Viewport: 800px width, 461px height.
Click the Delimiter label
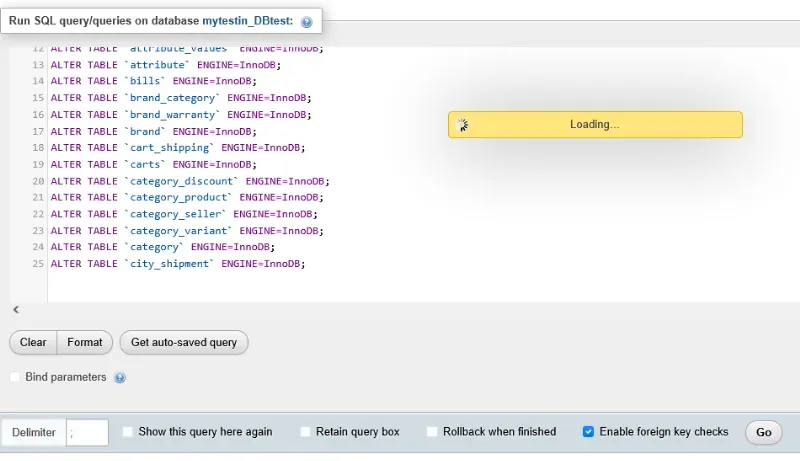click(x=34, y=432)
